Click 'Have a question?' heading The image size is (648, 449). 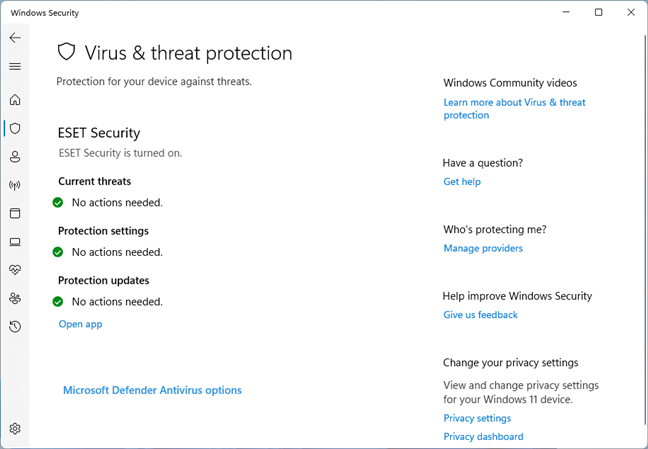[x=483, y=163]
